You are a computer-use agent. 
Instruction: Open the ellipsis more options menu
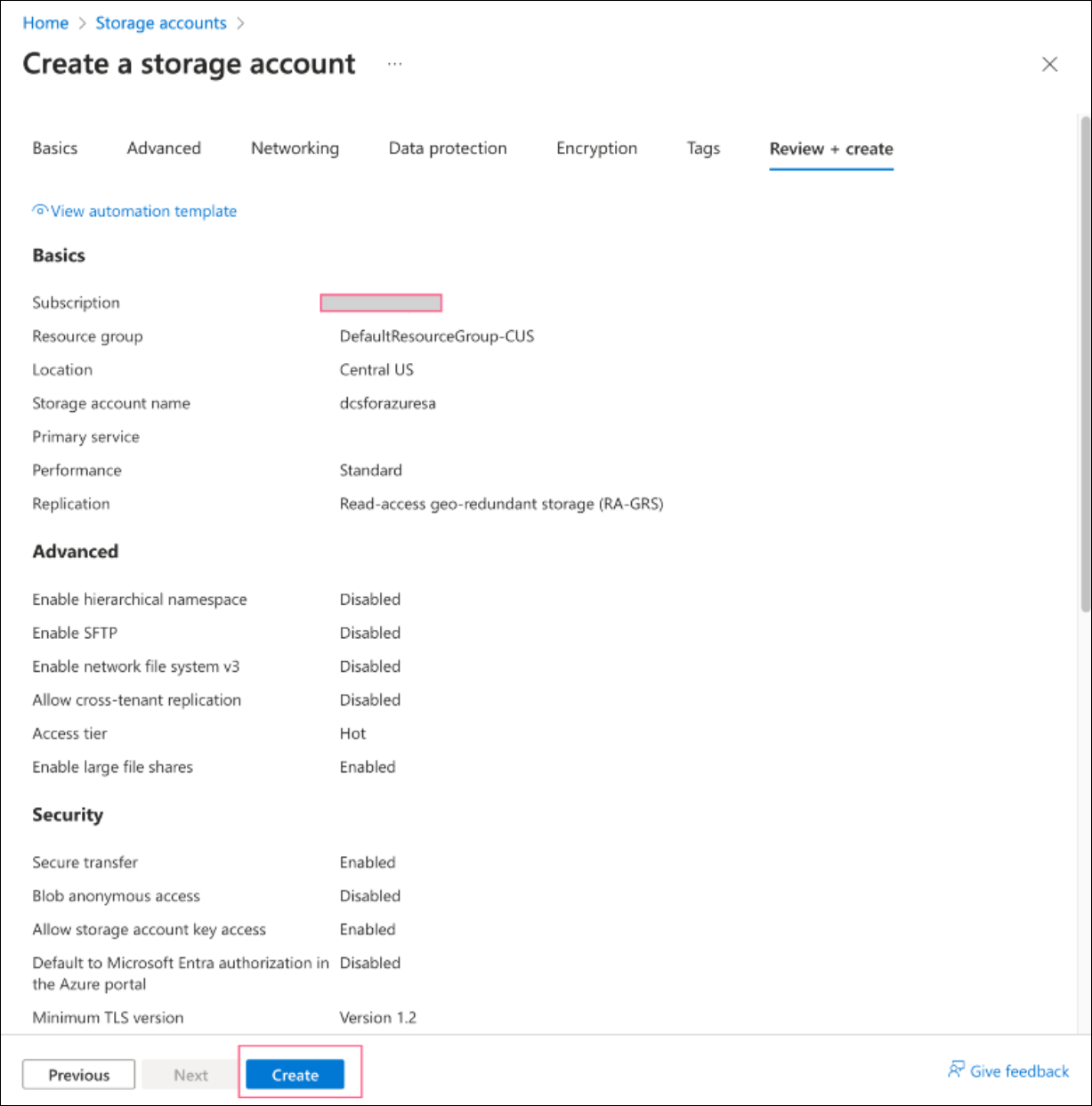click(x=394, y=64)
